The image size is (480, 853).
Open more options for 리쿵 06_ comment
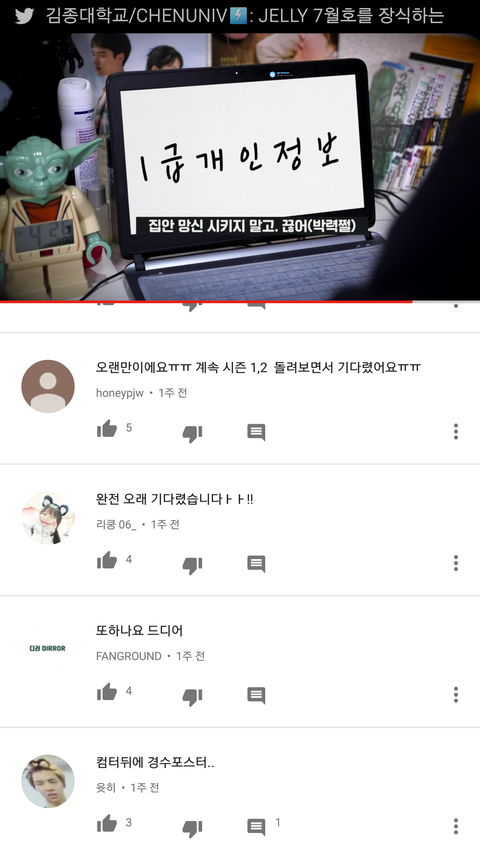pyautogui.click(x=456, y=563)
